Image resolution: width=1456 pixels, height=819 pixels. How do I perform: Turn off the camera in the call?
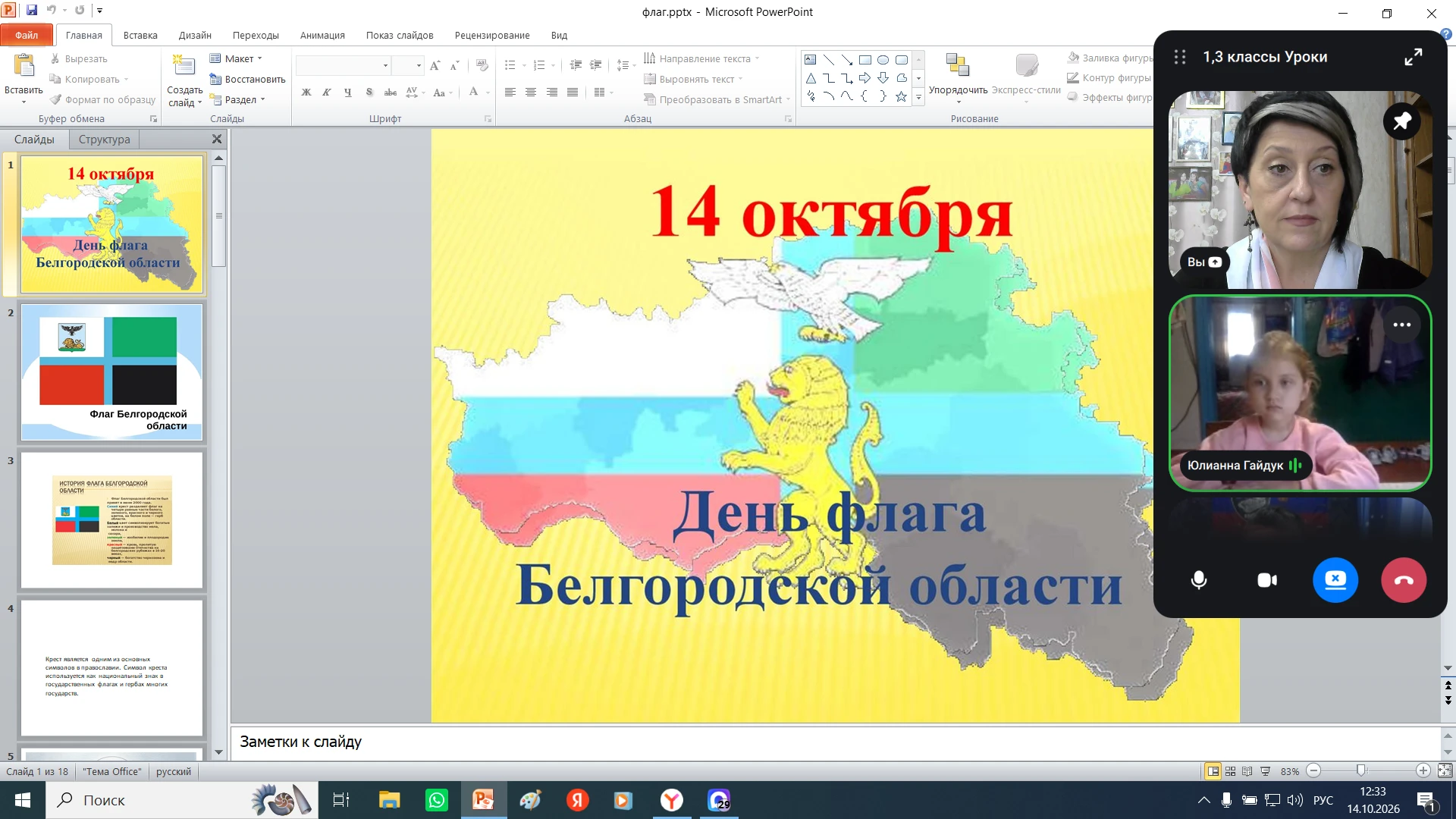(x=1266, y=580)
